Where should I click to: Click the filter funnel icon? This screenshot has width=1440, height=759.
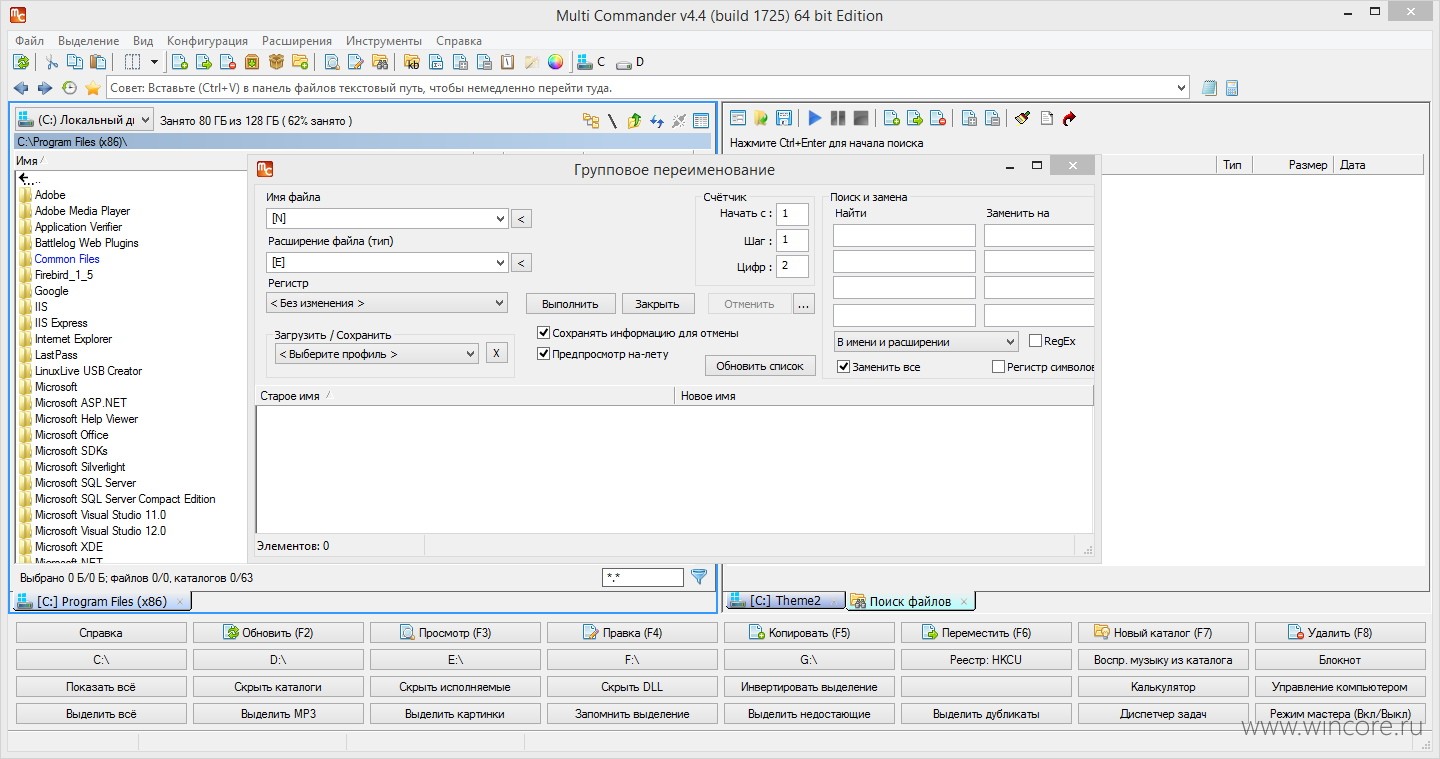tap(699, 576)
